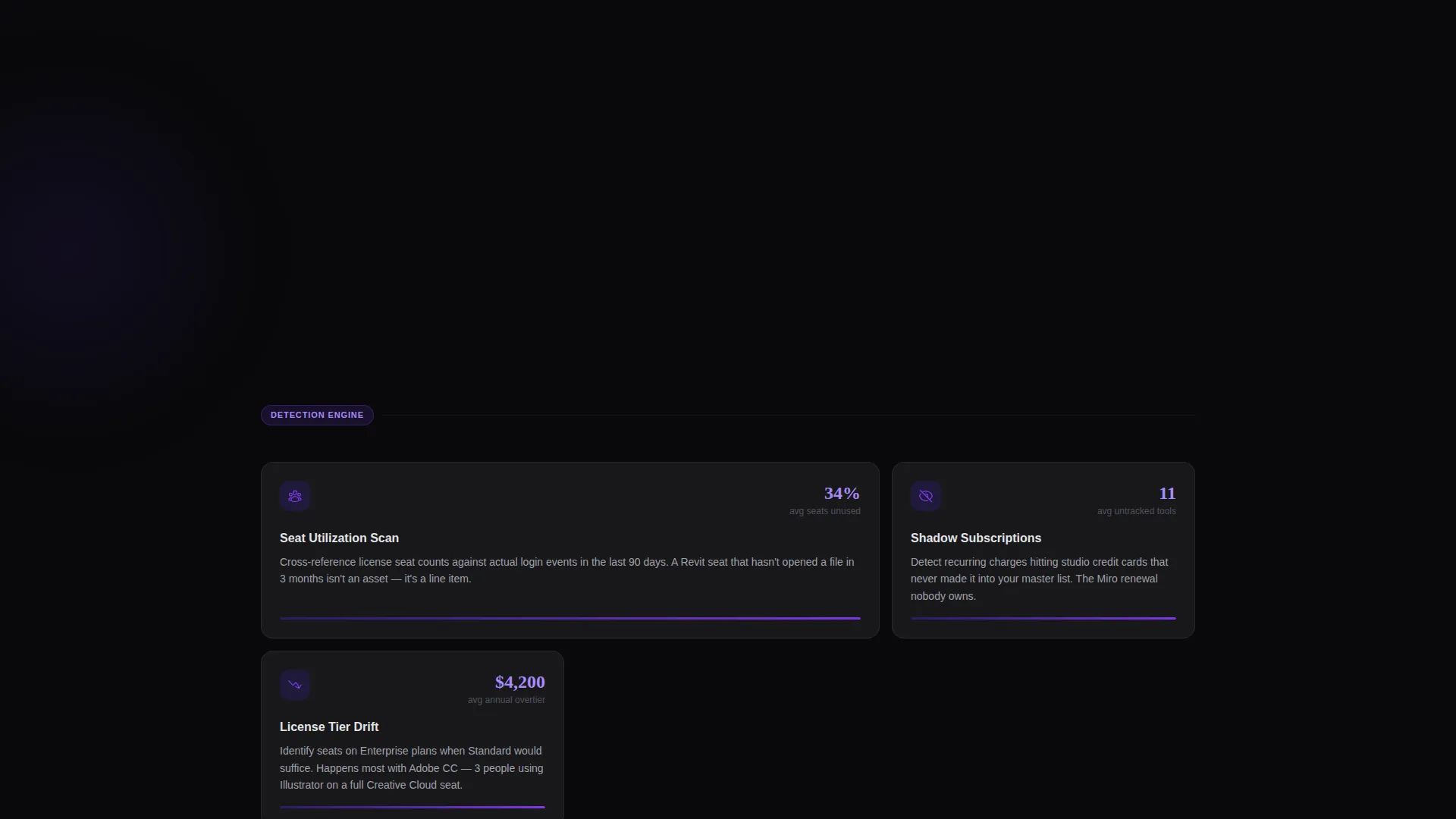Click the avg annual overtier label

(x=506, y=700)
